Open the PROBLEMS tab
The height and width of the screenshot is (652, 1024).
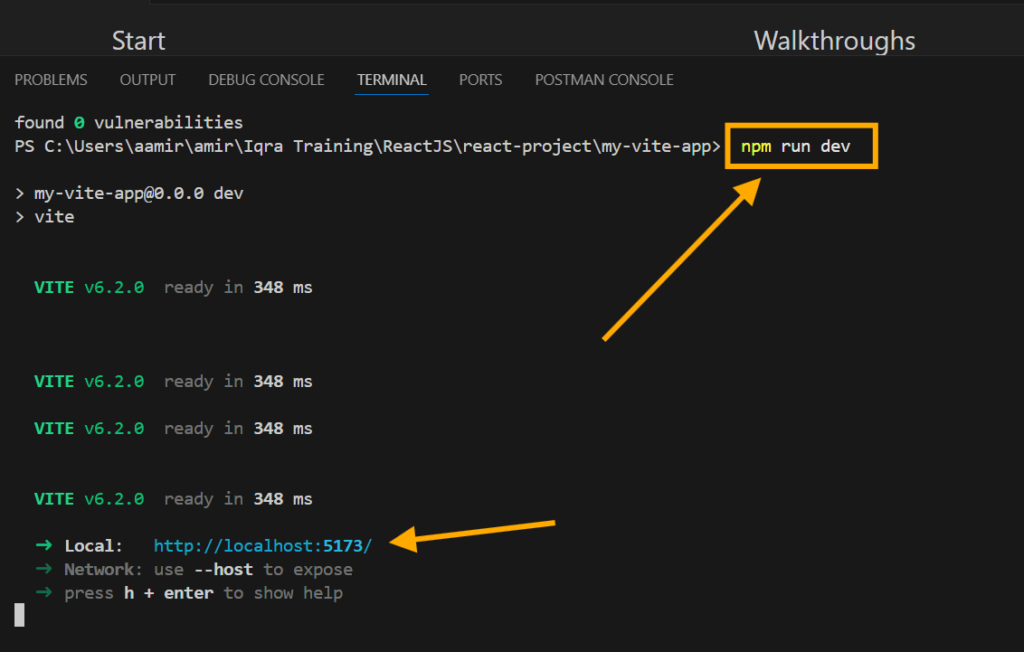coord(51,80)
